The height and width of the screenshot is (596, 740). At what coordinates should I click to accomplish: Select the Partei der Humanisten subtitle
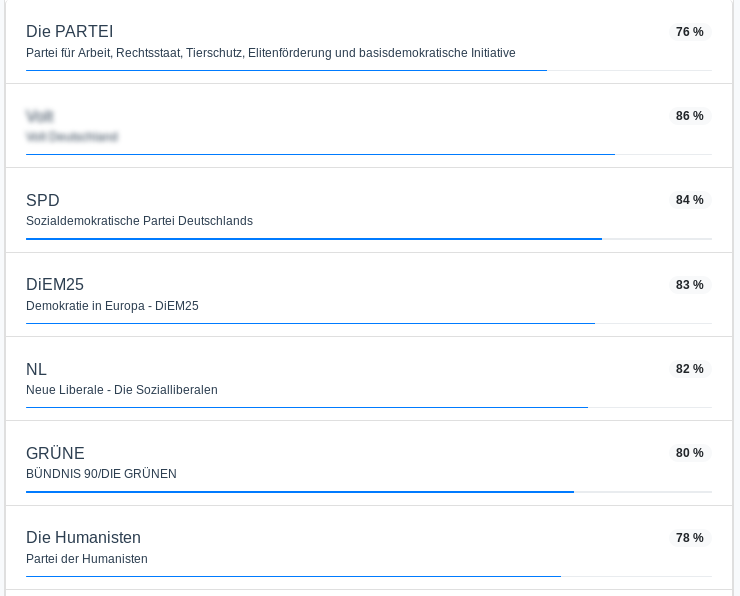coord(87,559)
